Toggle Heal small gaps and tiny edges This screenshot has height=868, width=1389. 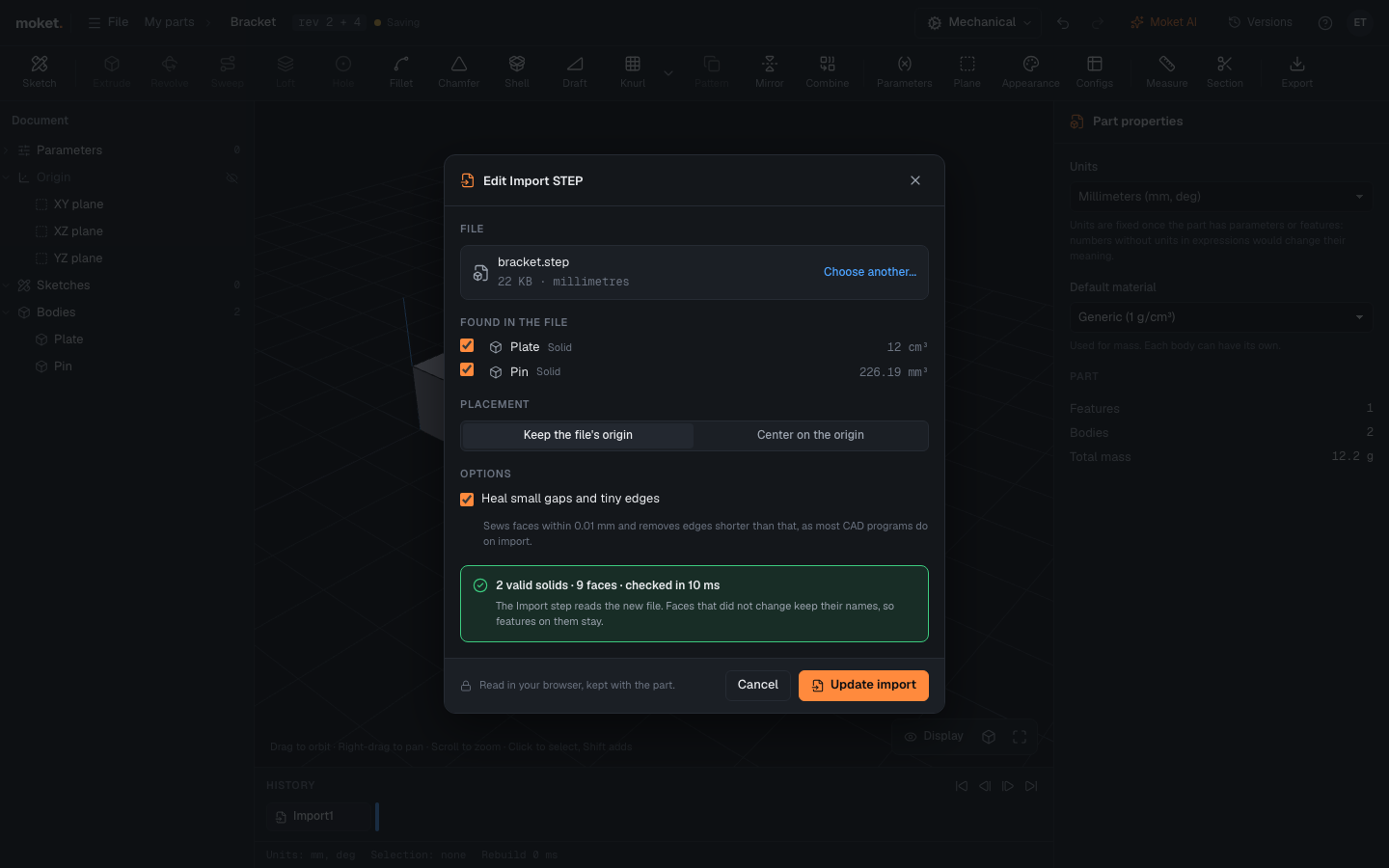pos(467,499)
